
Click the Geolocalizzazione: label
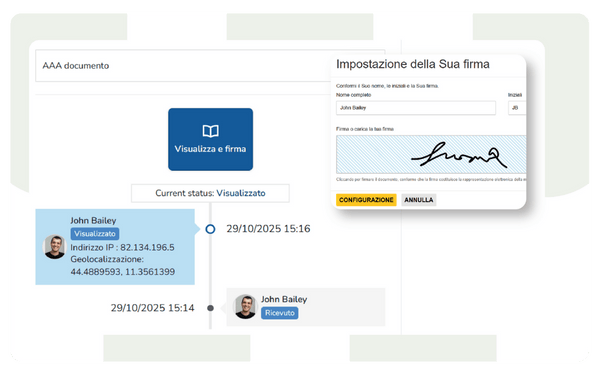pos(107,259)
